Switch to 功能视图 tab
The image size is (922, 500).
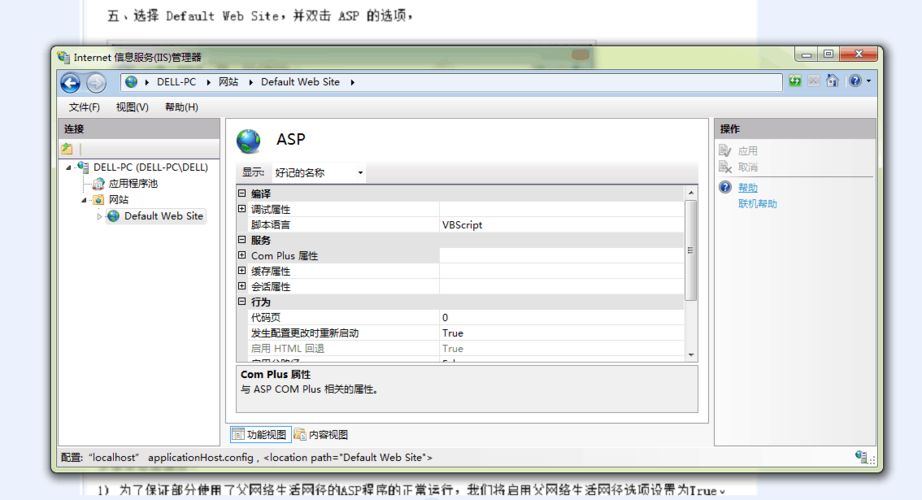(260, 435)
